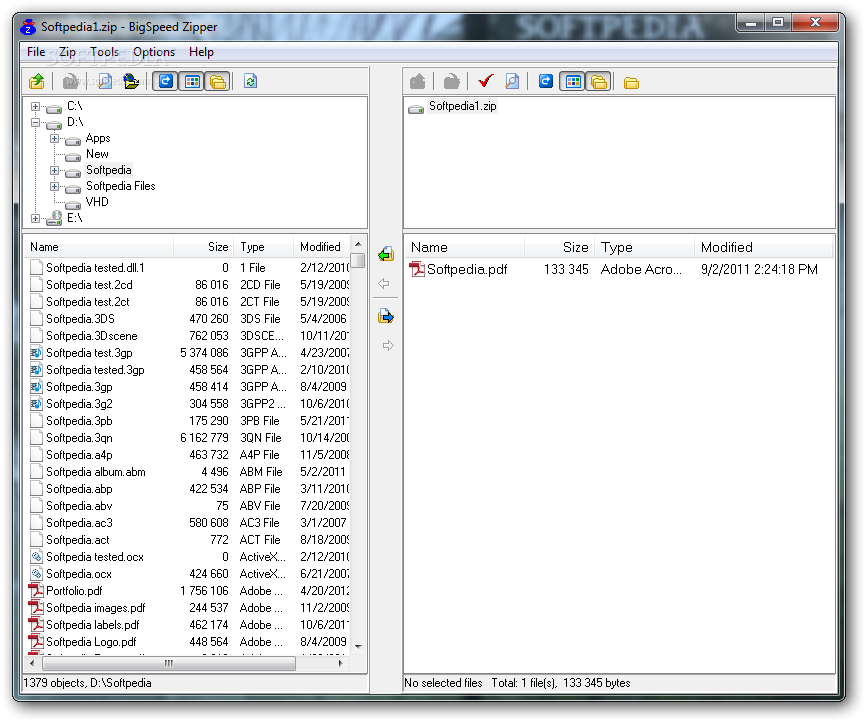This screenshot has width=866, height=722.
Task: Click grayed back icon in archive toolbar
Action: pos(451,82)
